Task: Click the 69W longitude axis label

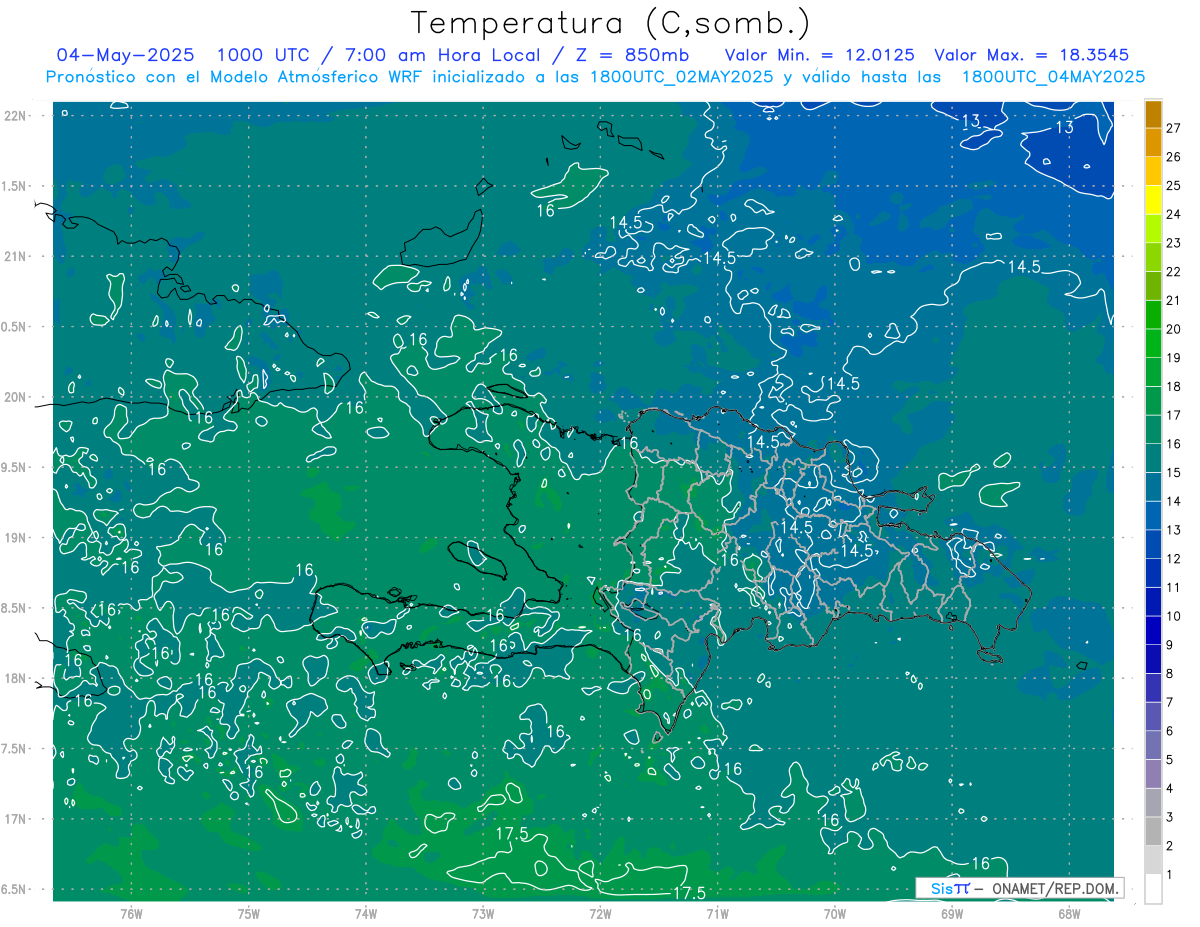Action: [x=952, y=913]
